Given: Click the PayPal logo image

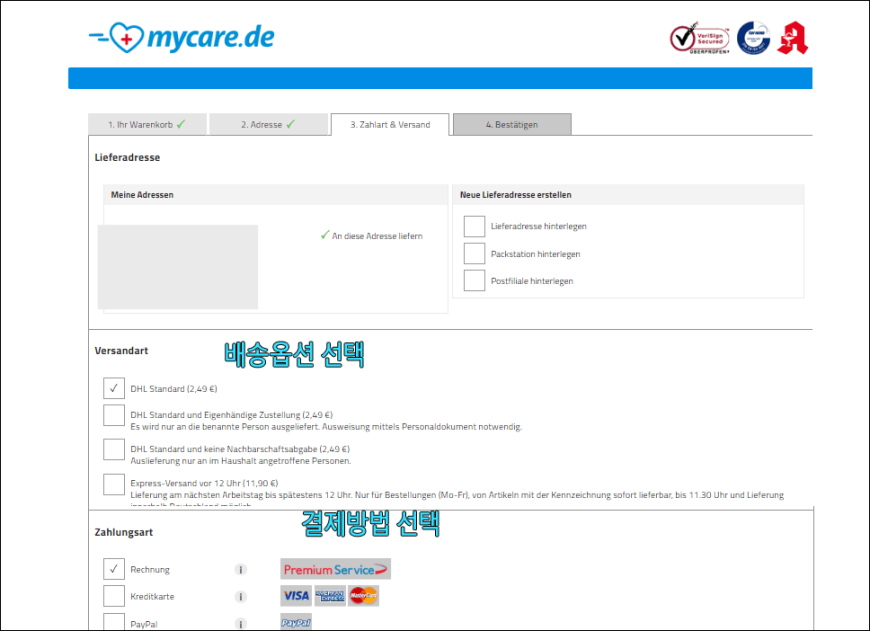Looking at the screenshot, I should coord(296,622).
